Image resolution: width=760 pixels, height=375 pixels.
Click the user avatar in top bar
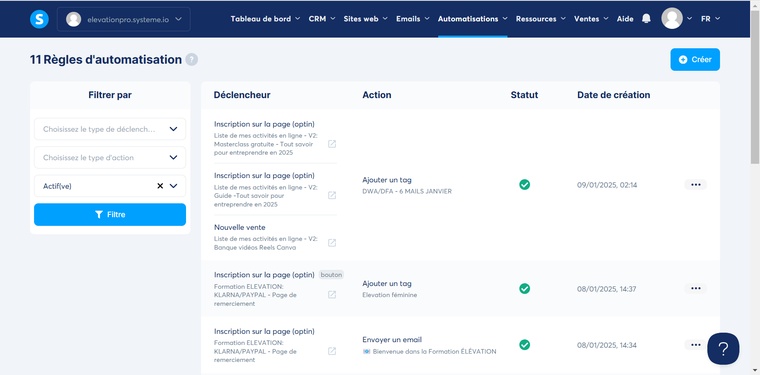tap(672, 19)
